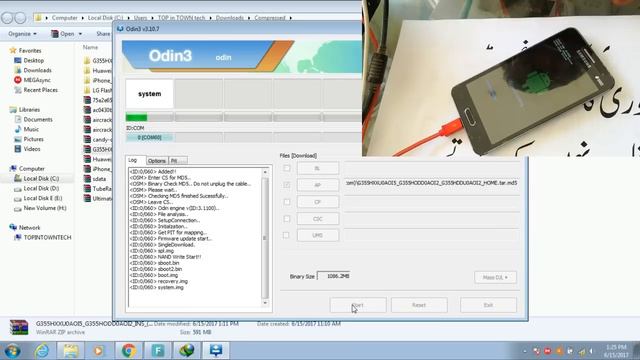Toggle the UMS checkbox in Odin
Image resolution: width=640 pixels, height=360 pixels.
click(x=286, y=235)
